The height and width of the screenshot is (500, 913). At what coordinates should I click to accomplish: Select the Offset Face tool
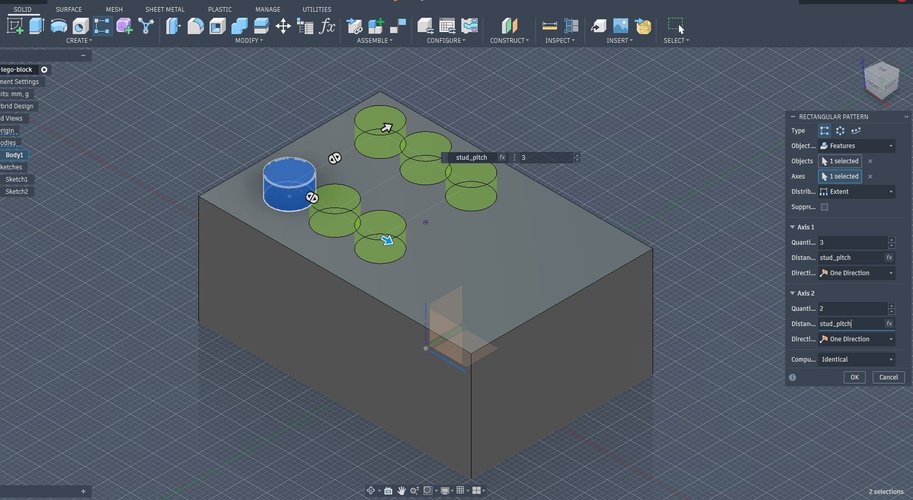click(x=261, y=26)
